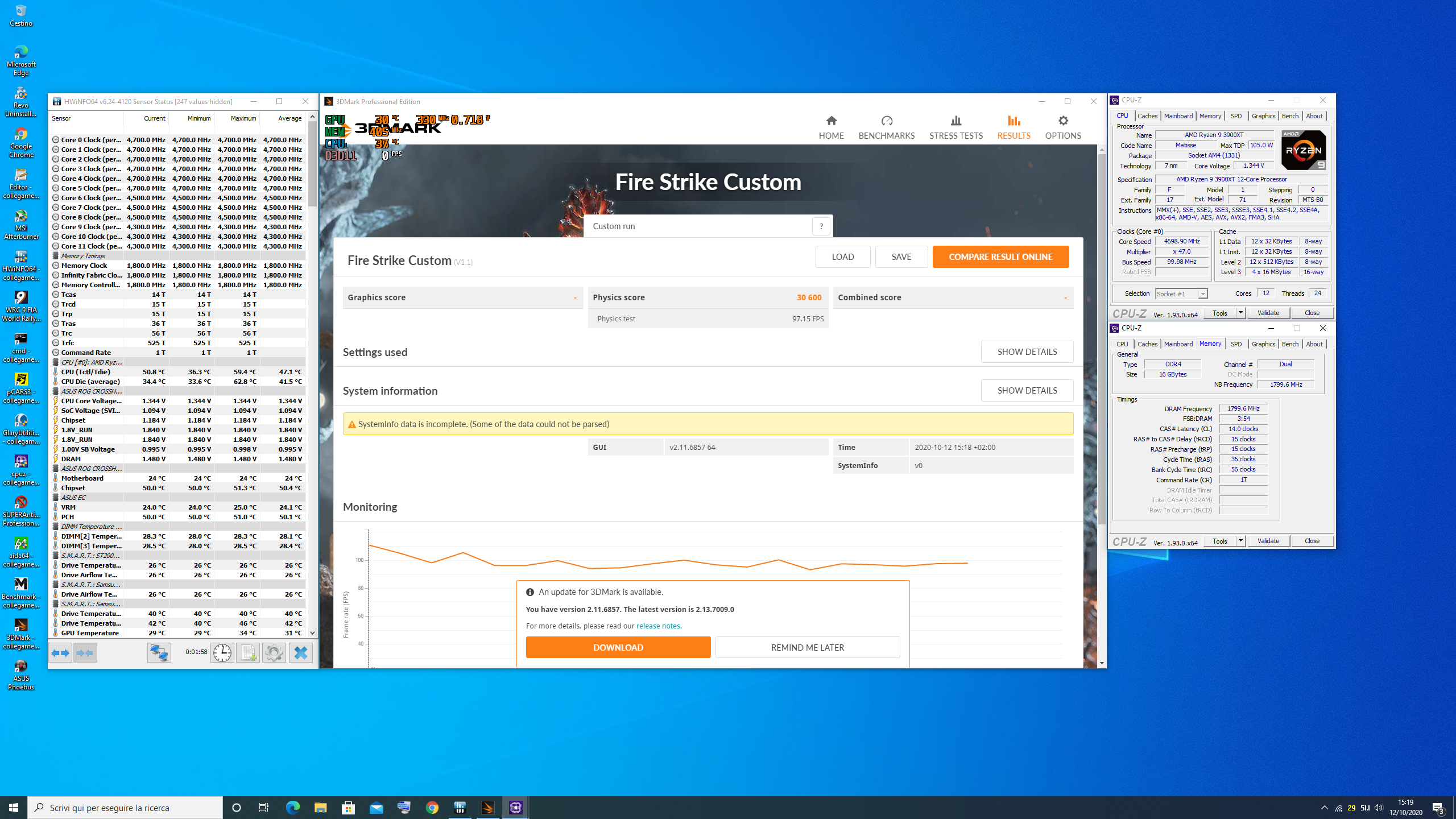Viewport: 1456px width, 819px height.
Task: Open the SPD tab in lower CPU-Z
Action: [1236, 344]
